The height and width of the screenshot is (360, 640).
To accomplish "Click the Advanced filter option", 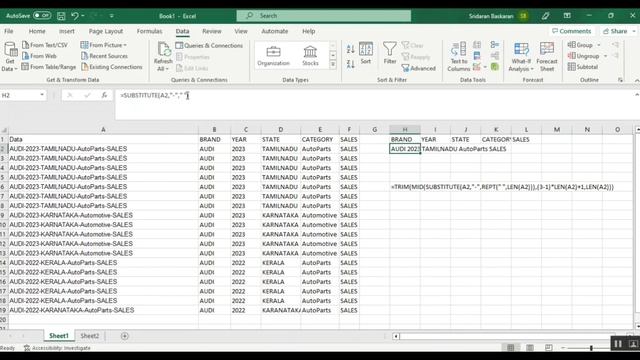I will (419, 68).
